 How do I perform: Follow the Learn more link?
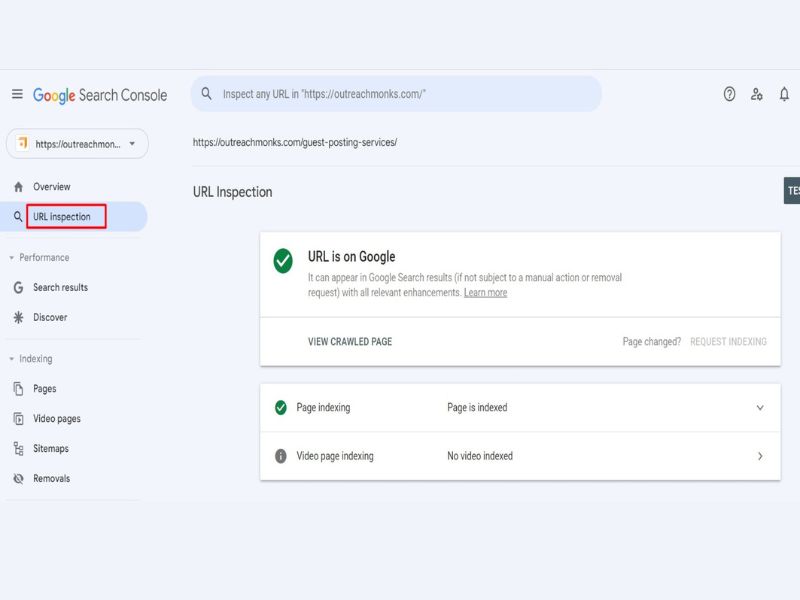(485, 293)
